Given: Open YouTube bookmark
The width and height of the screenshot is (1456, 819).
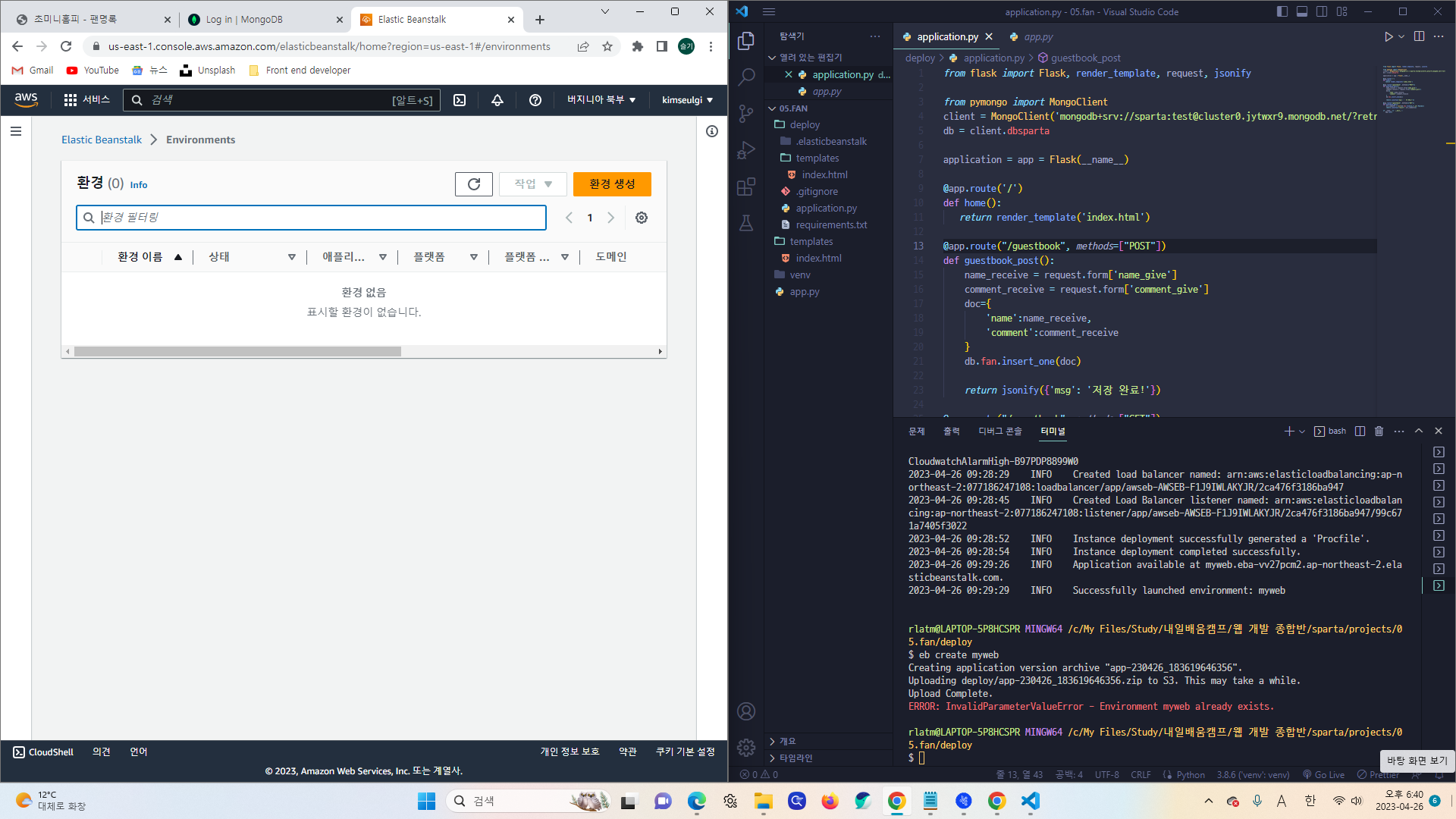Looking at the screenshot, I should click(93, 71).
